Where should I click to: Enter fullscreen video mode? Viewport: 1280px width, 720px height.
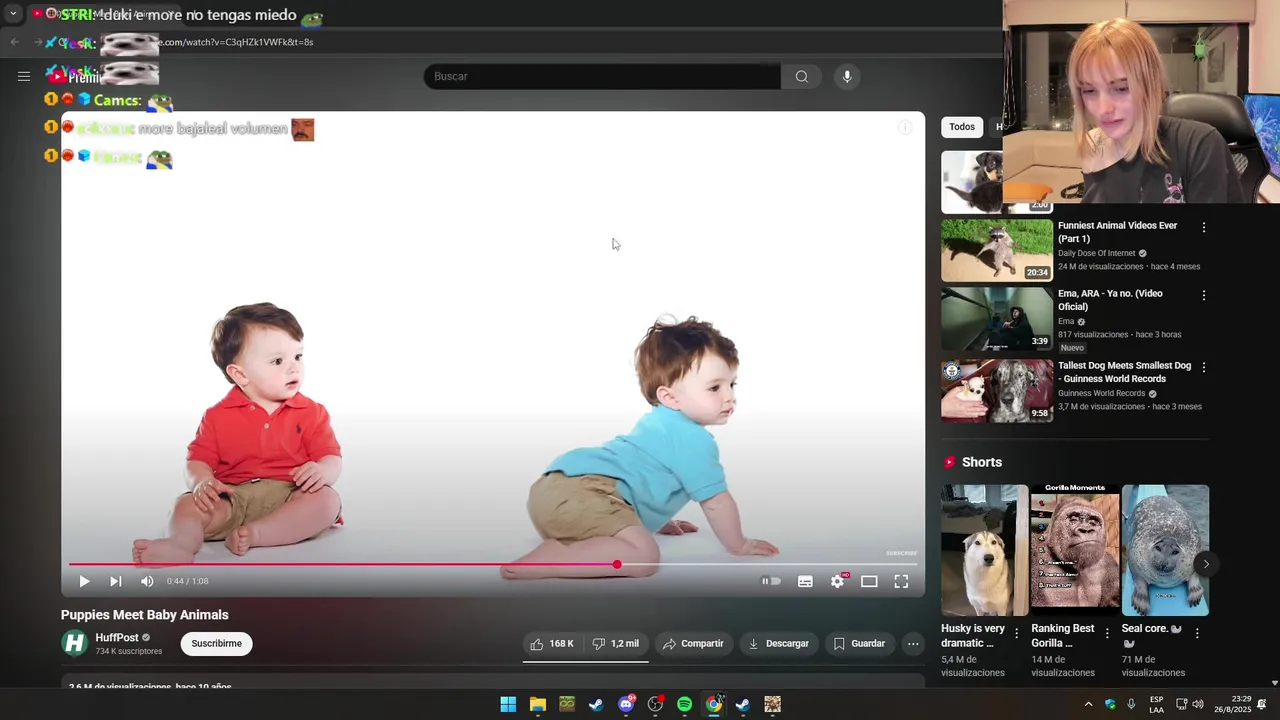tap(901, 581)
